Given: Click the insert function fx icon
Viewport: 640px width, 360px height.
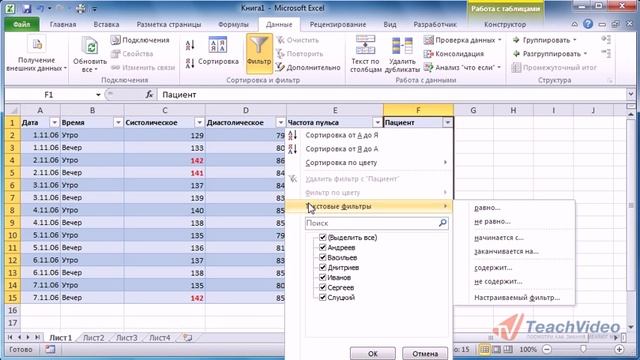Looking at the screenshot, I should pyautogui.click(x=149, y=95).
